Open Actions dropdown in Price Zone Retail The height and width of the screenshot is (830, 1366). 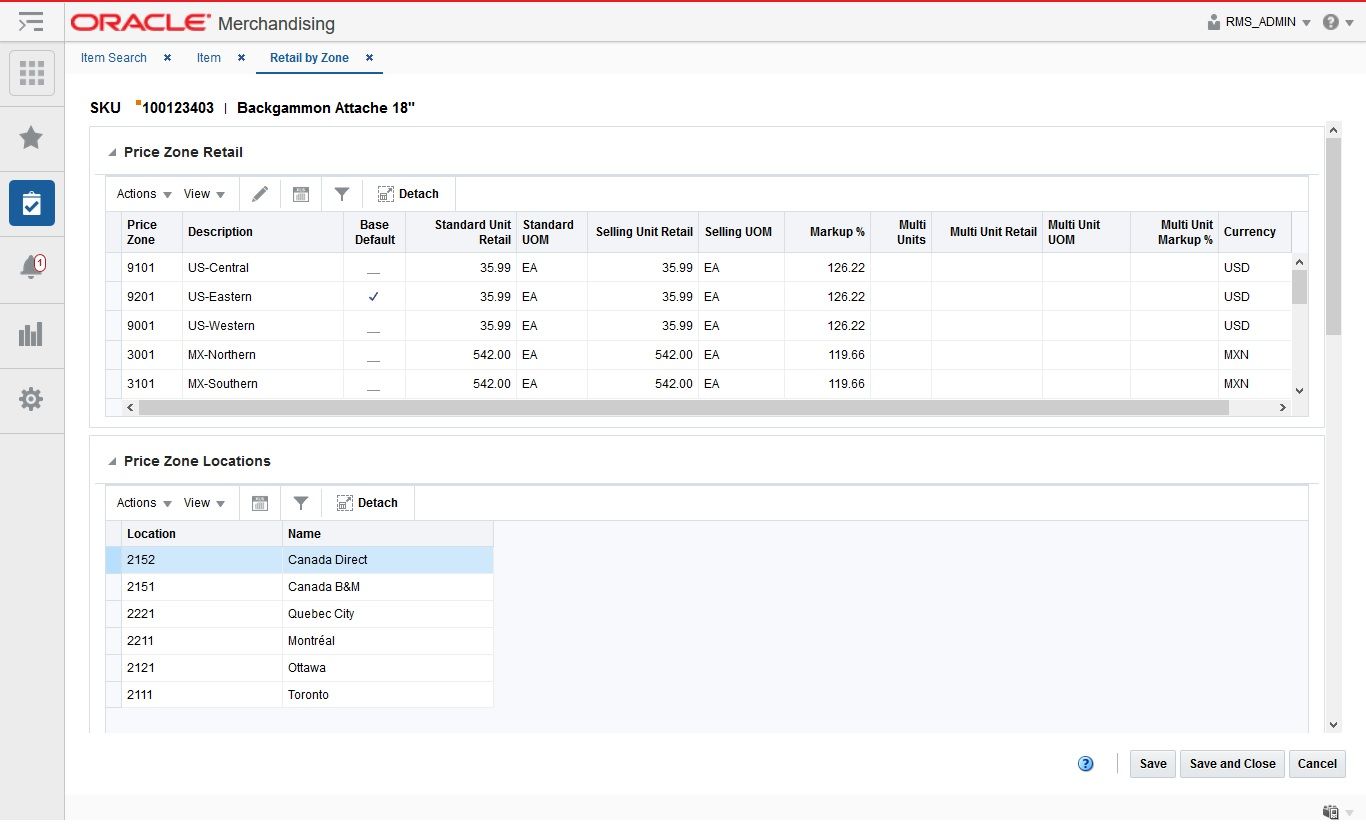click(x=144, y=194)
